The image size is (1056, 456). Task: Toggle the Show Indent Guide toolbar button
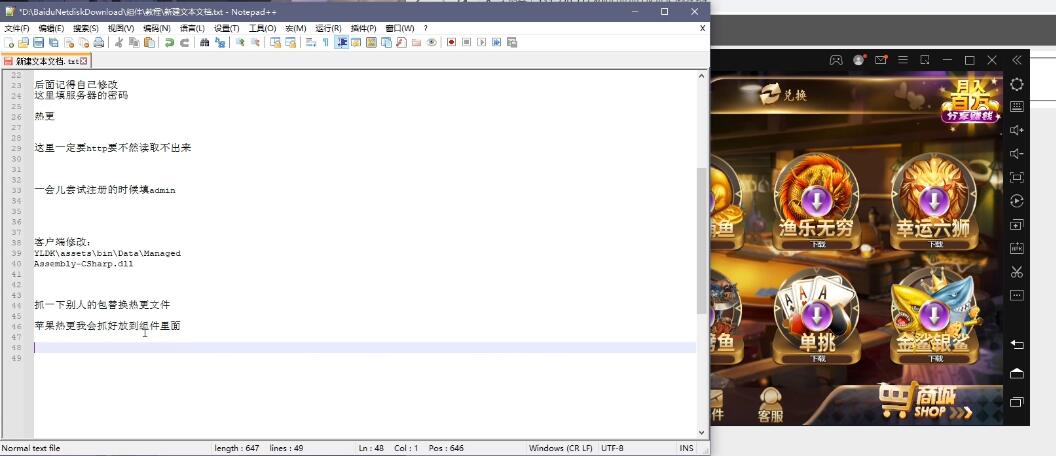click(x=341, y=42)
